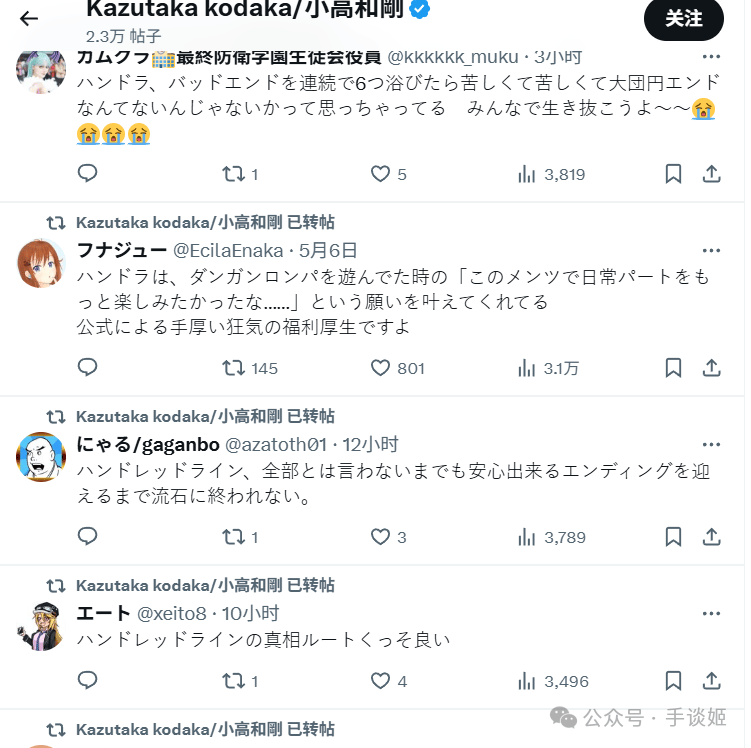Screen dimensions: 751x748
Task: View analytics of post with 3,819 views
Action: [x=551, y=174]
